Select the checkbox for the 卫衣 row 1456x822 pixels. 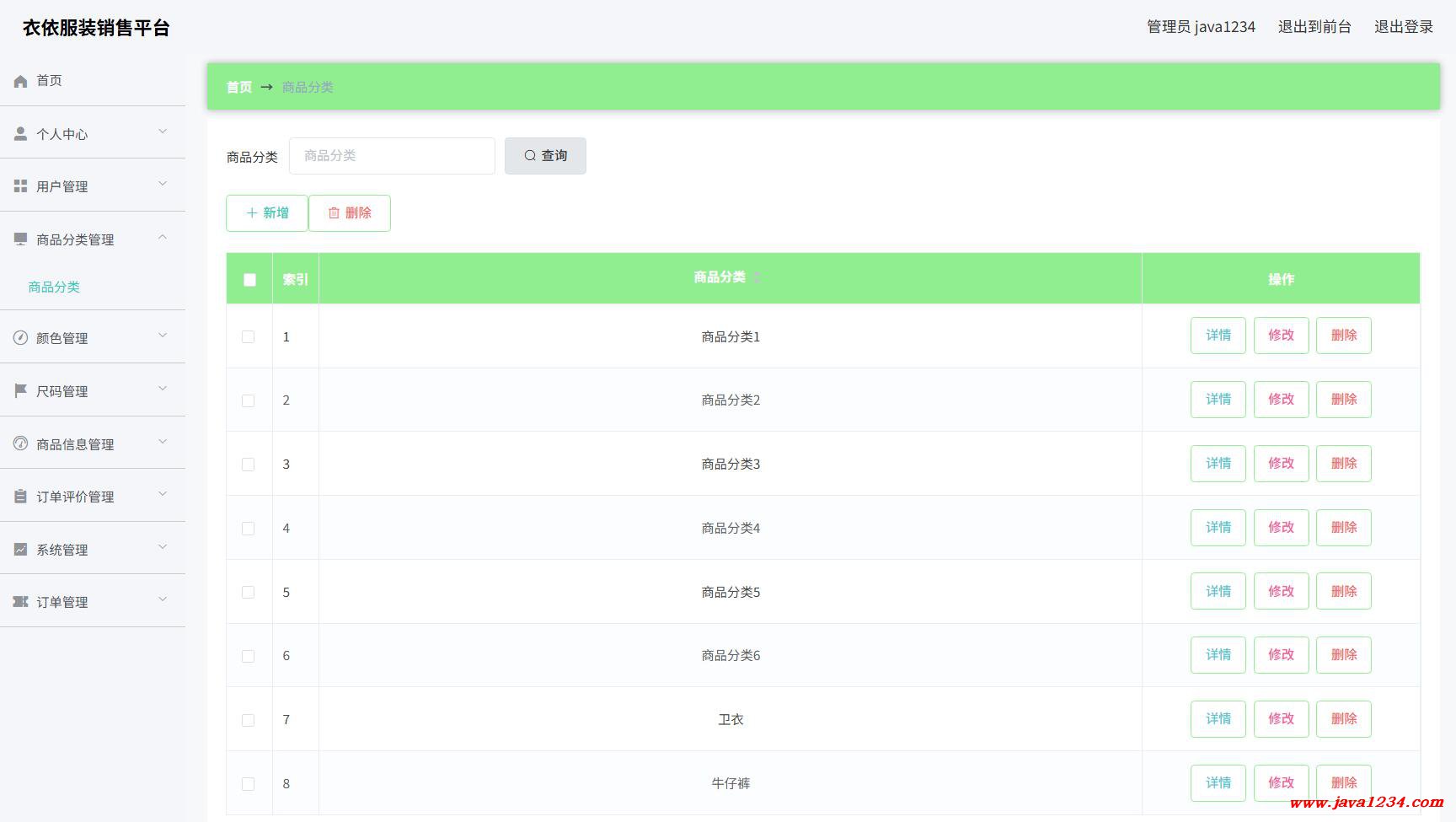248,720
